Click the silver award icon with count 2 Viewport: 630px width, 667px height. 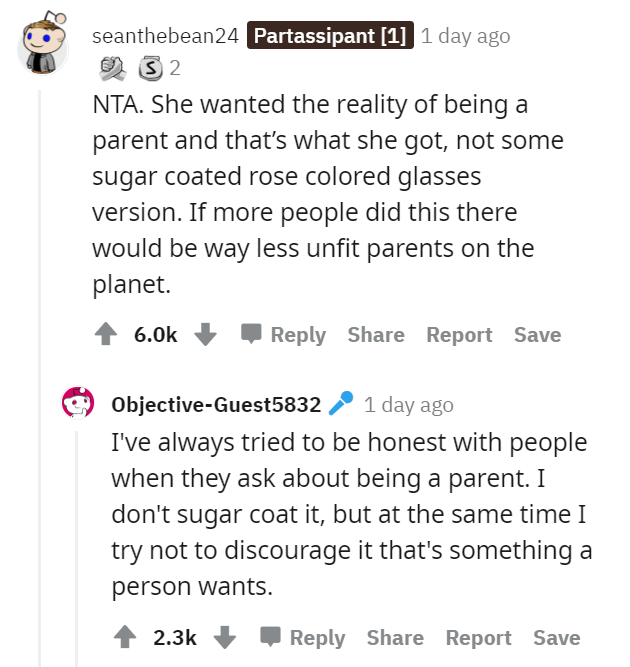pos(150,68)
